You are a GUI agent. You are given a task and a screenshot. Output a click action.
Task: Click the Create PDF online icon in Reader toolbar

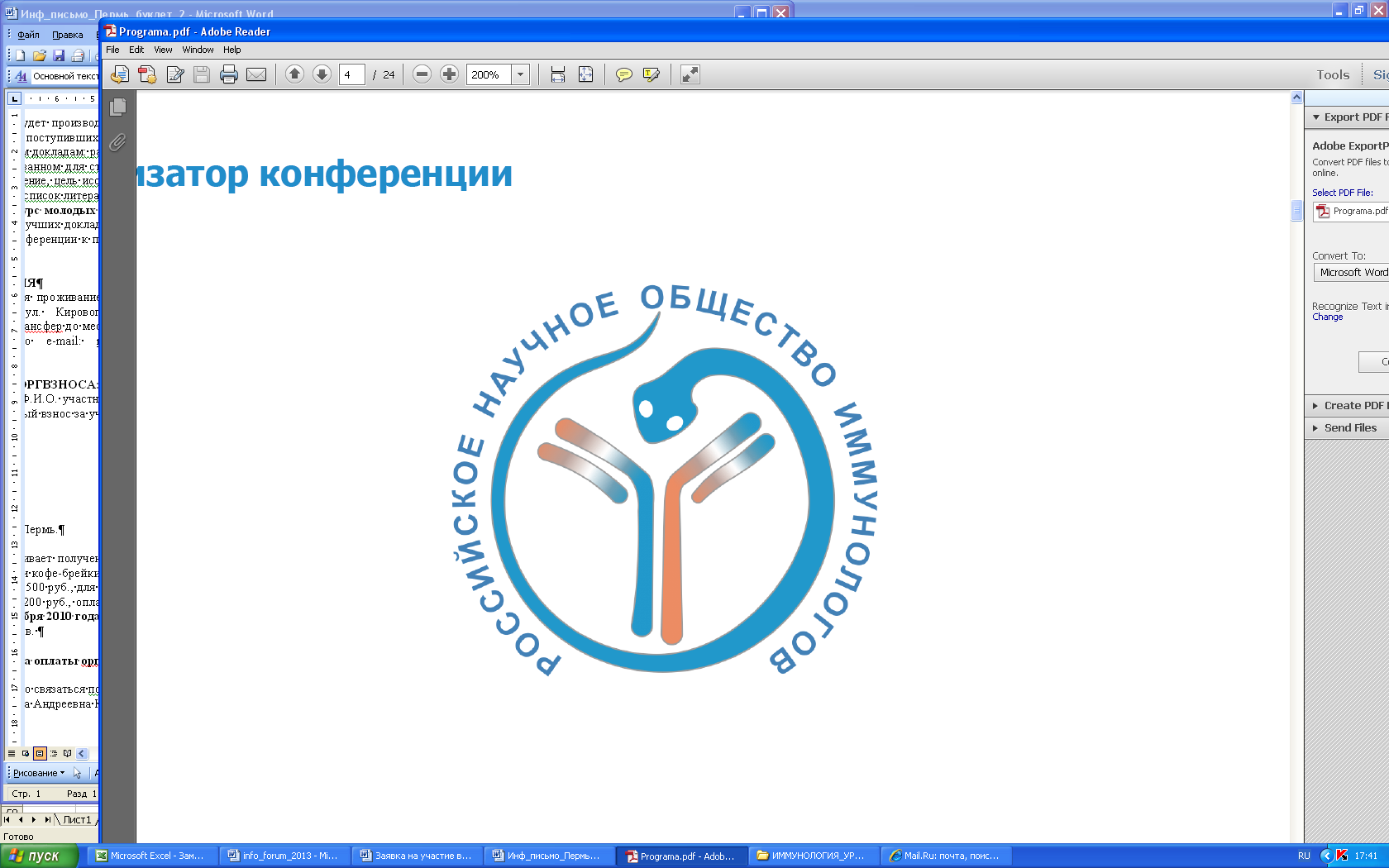click(147, 74)
